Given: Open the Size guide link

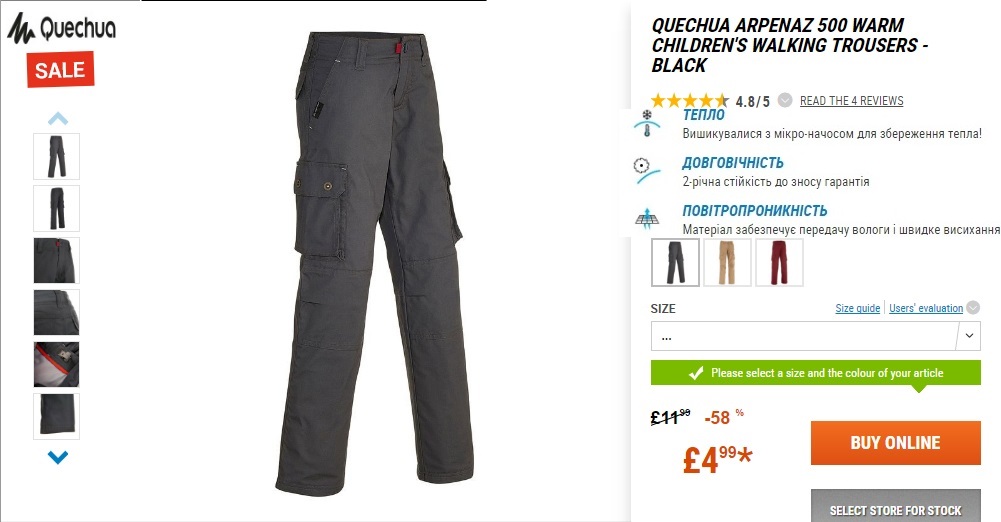Looking at the screenshot, I should pos(857,308).
